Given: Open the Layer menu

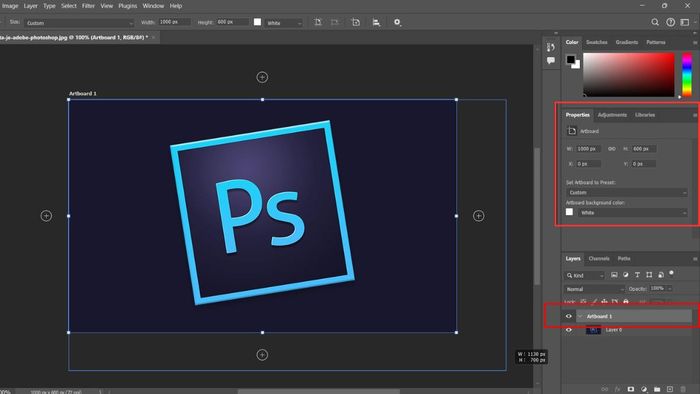Looking at the screenshot, I should click(x=30, y=6).
